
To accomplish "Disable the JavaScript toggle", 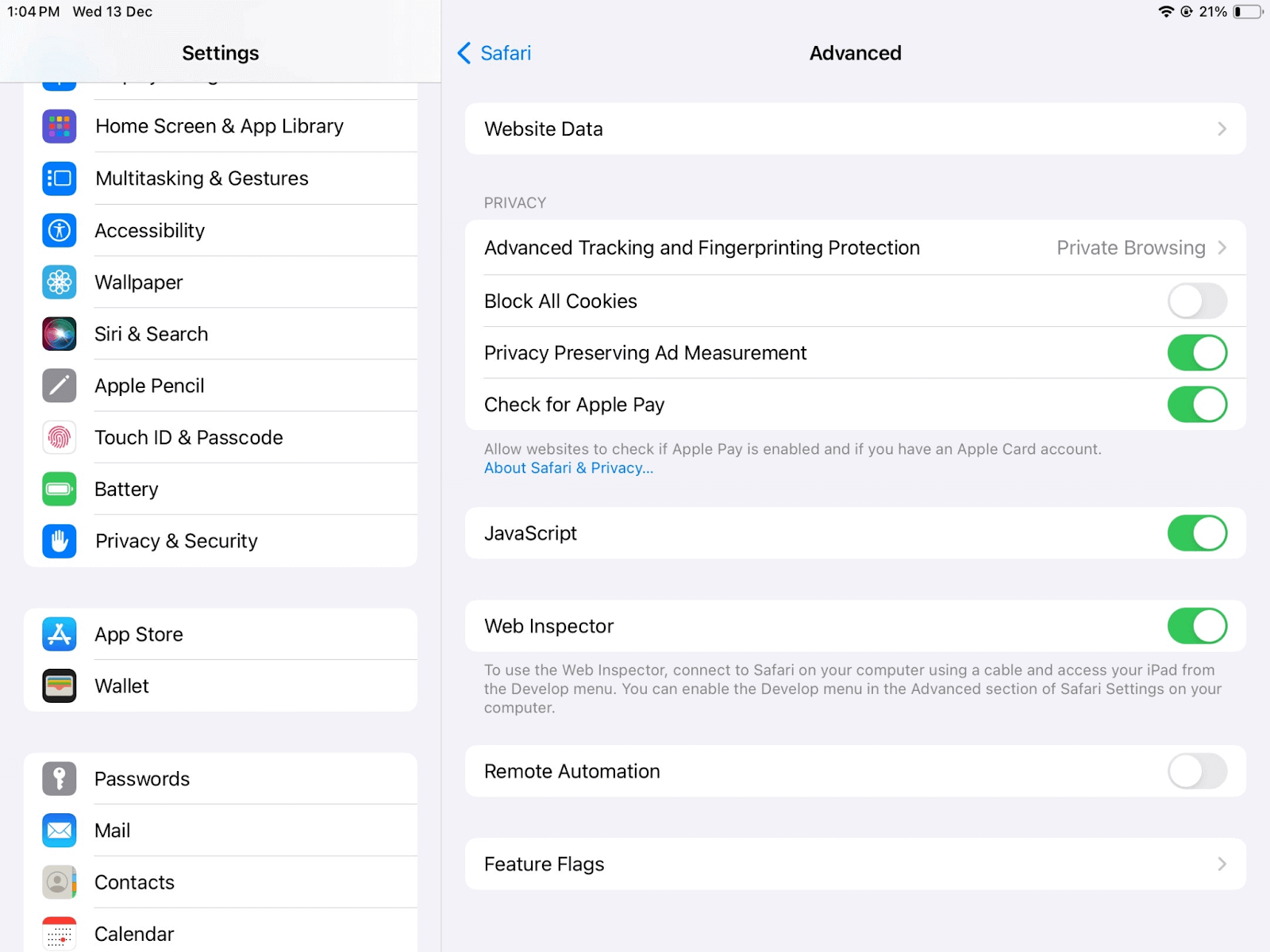I will coord(1196,533).
